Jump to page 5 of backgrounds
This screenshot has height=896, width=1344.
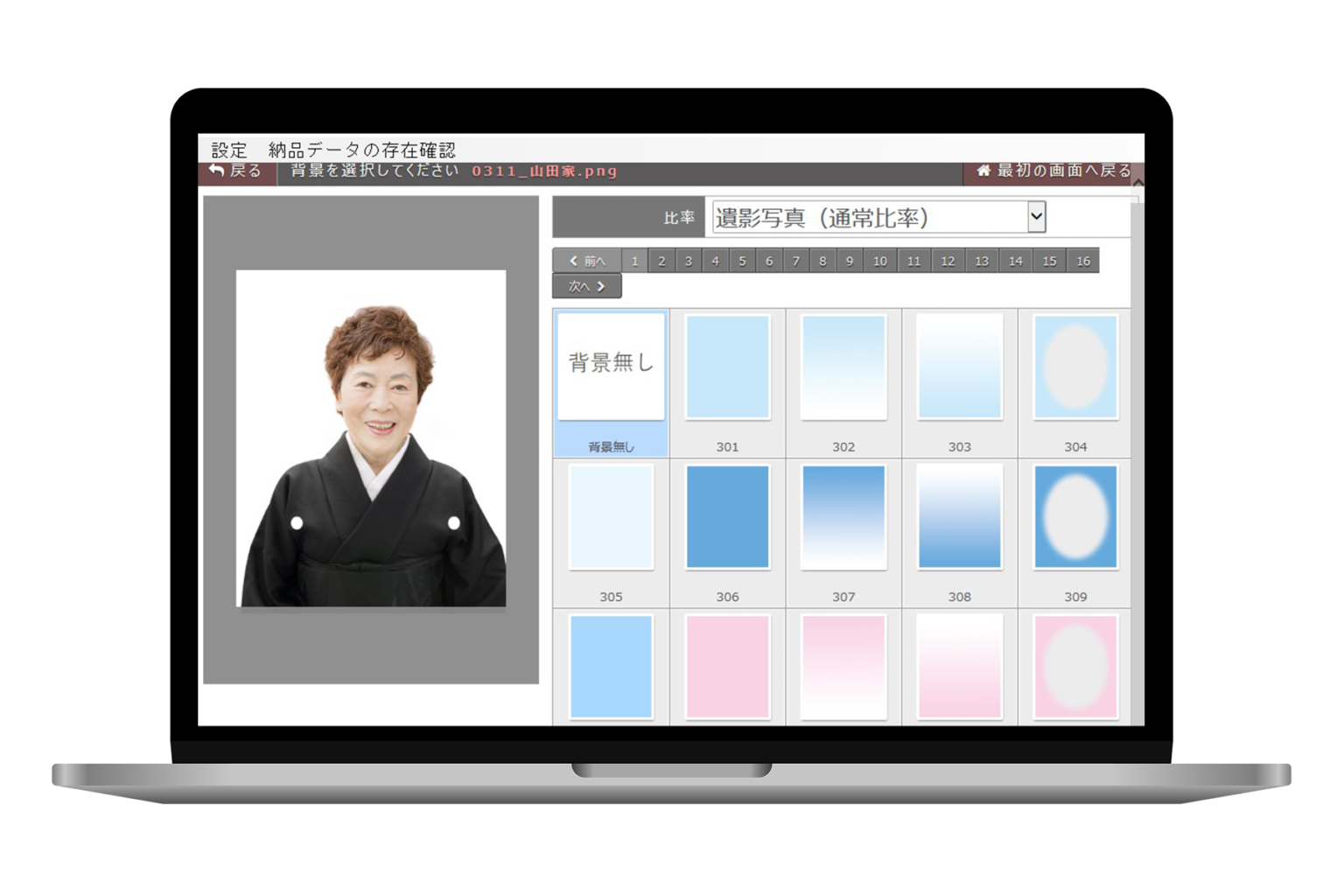(x=742, y=261)
